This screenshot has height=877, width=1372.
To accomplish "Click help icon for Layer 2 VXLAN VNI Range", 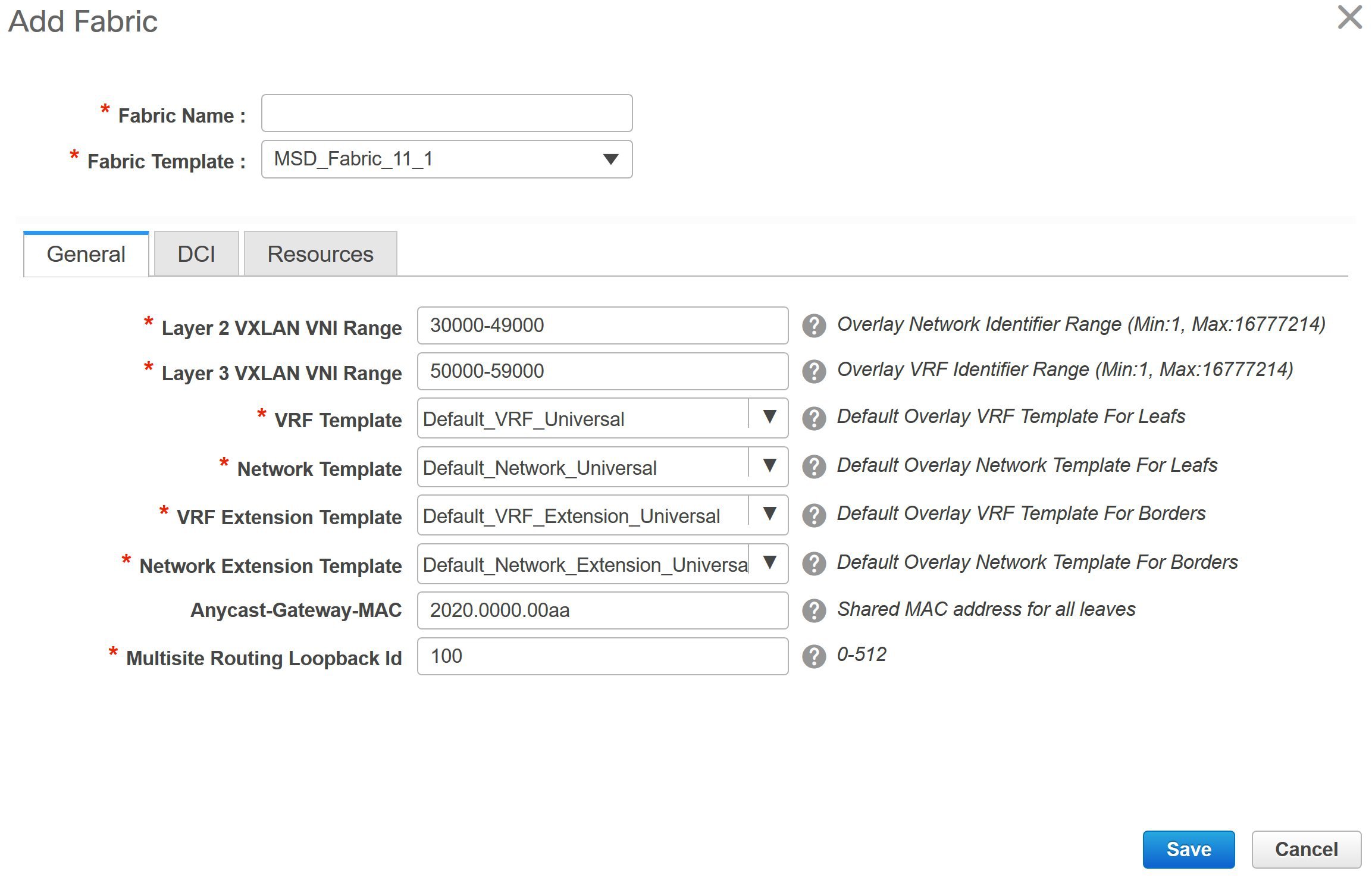I will (813, 325).
